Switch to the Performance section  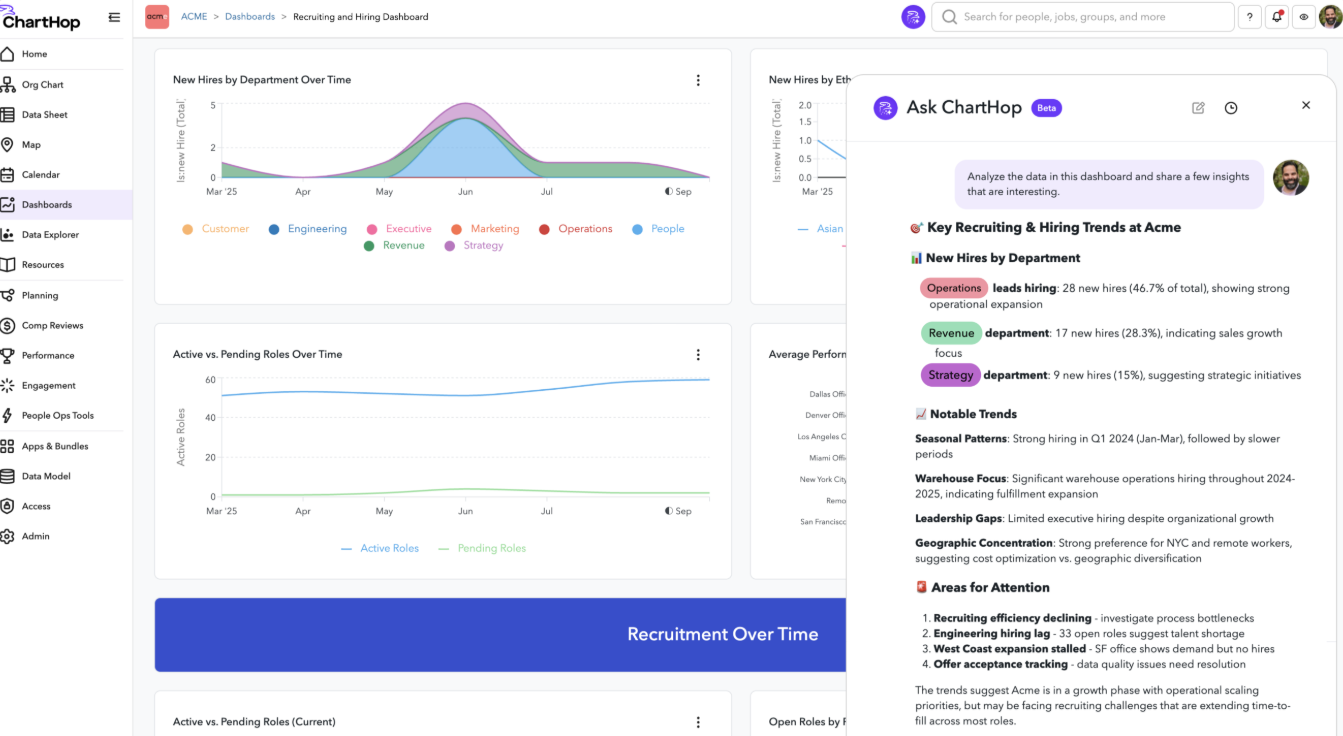pos(45,355)
